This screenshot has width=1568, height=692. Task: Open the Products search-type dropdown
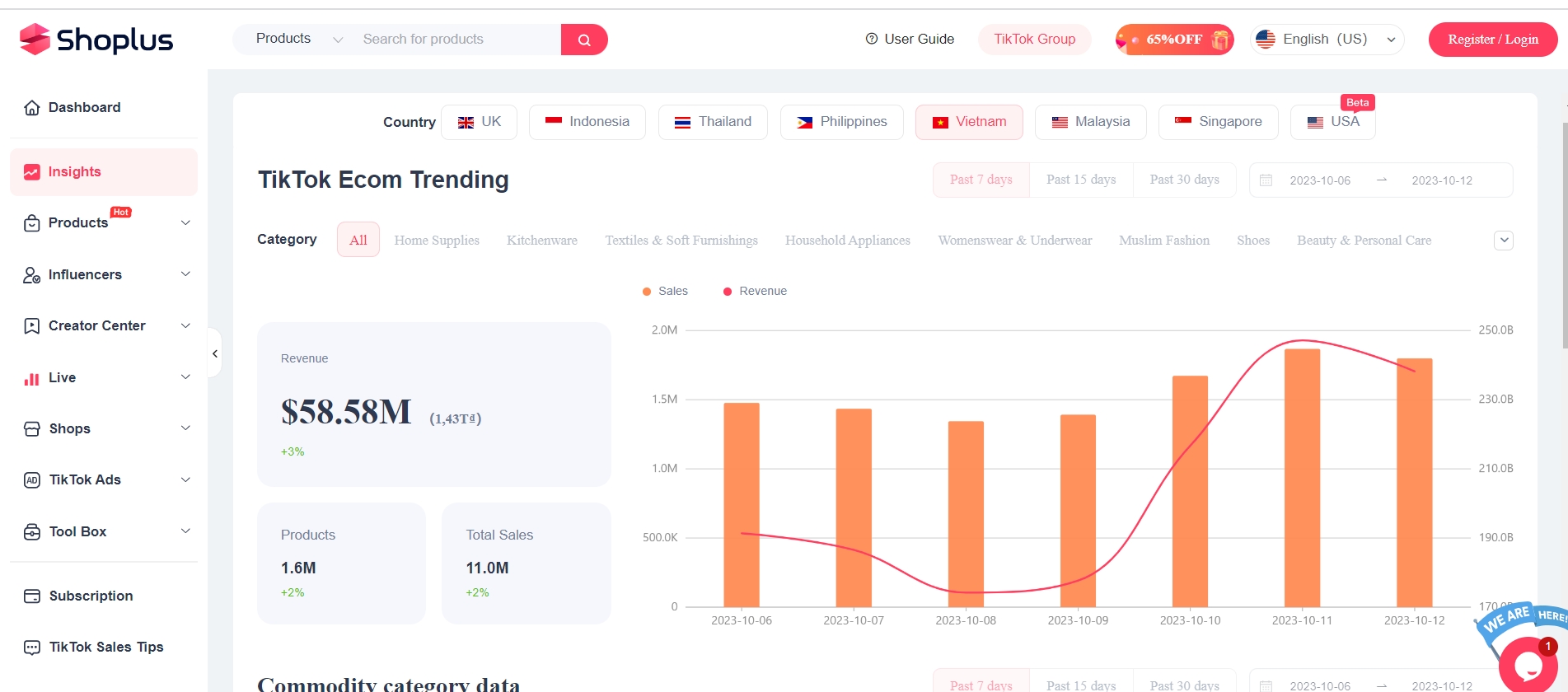298,39
